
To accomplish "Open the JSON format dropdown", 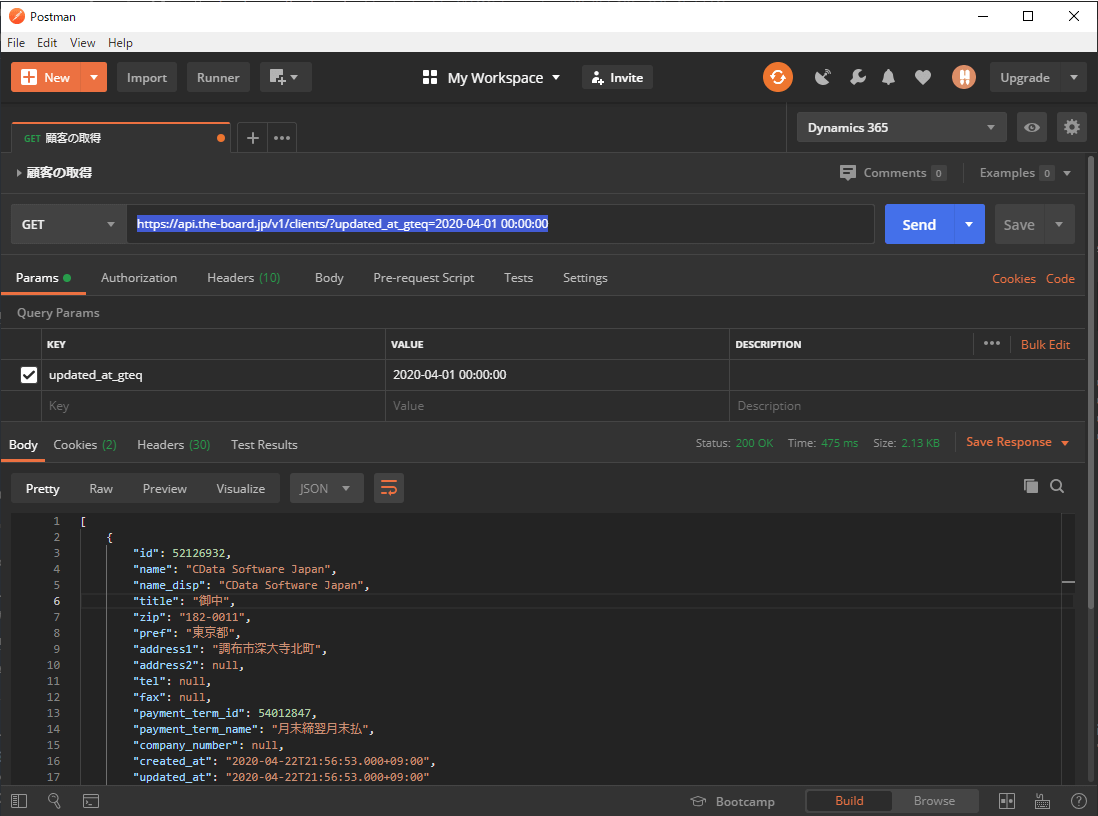I will point(325,488).
